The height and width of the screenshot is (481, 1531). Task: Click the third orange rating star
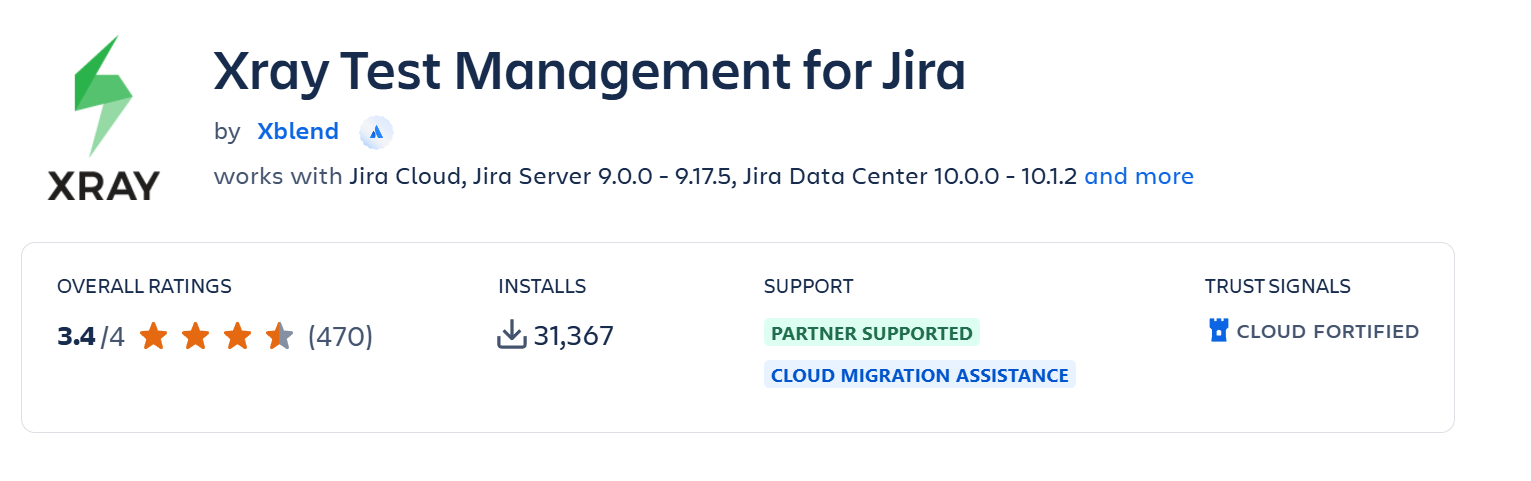pos(237,336)
